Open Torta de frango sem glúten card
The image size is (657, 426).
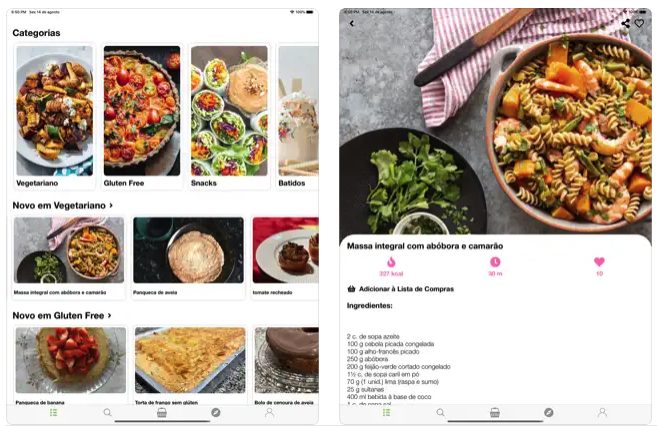coord(190,366)
